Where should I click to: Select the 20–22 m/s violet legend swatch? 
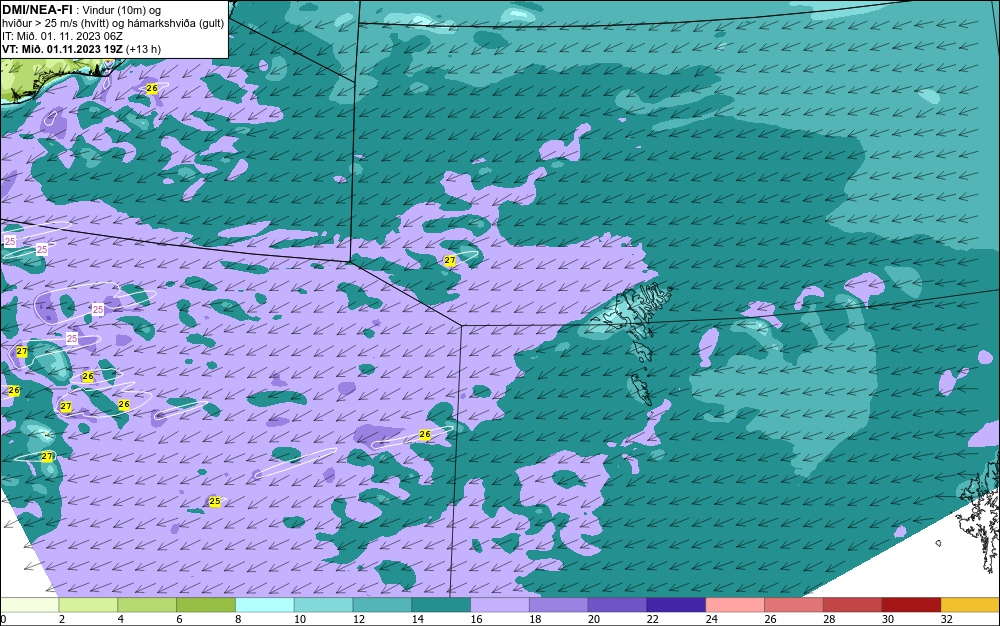click(x=617, y=605)
